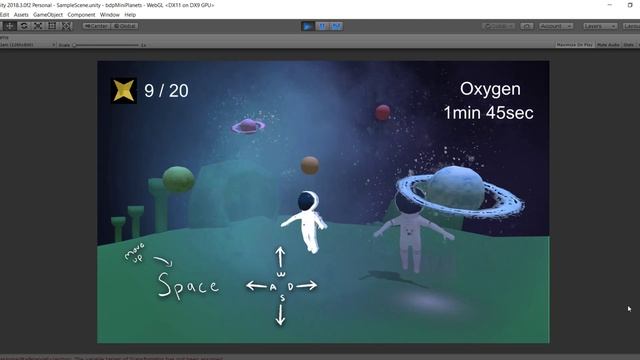Image resolution: width=640 pixels, height=360 pixels.
Task: Click the gold star collectible icon
Action: coord(124,91)
